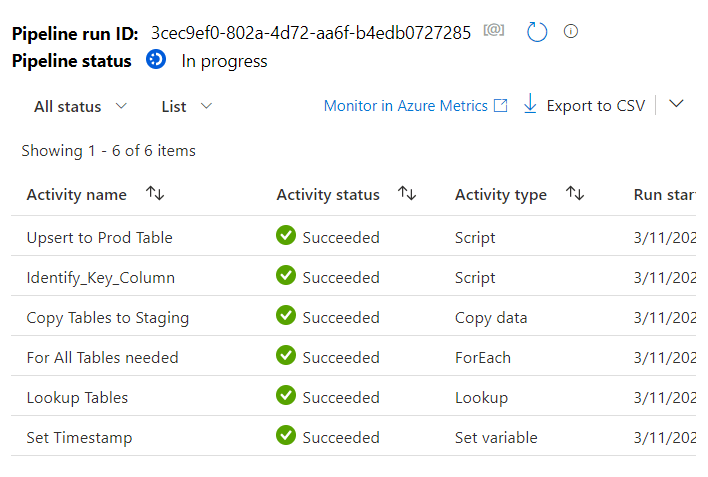The height and width of the screenshot is (477, 708).
Task: Sort by Activity status arrows icon
Action: click(x=407, y=194)
